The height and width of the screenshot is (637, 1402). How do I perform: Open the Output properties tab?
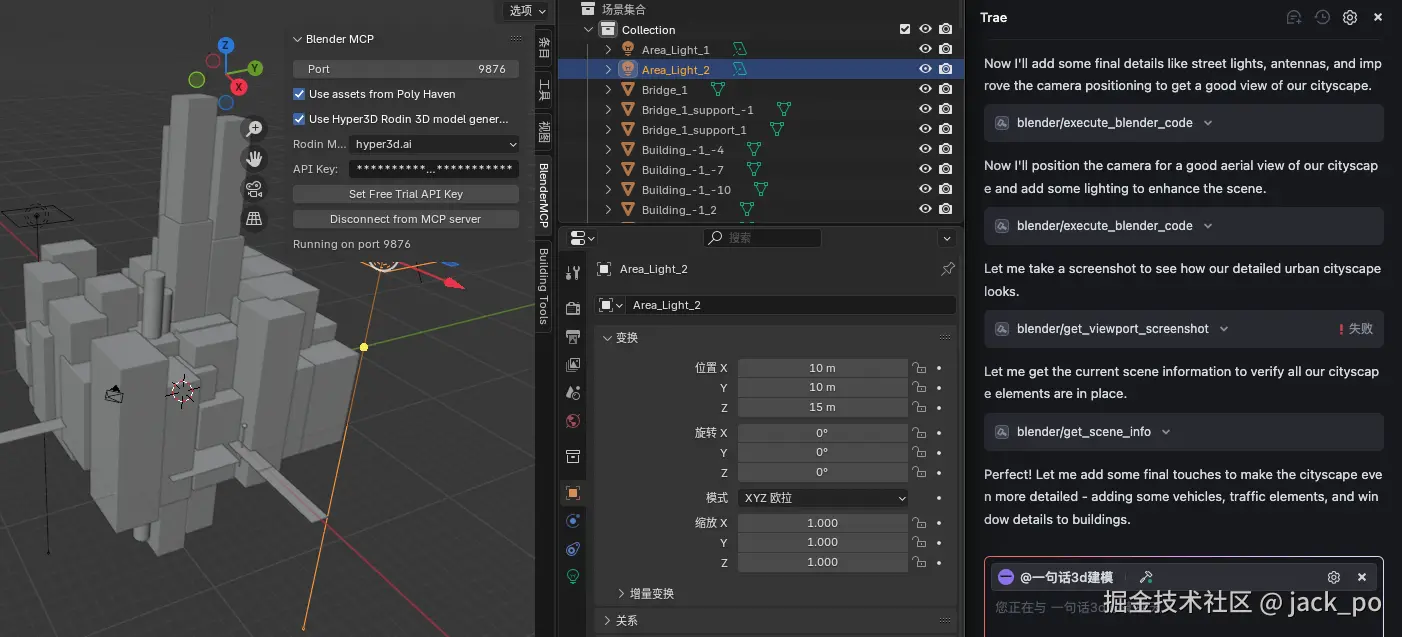click(x=573, y=337)
